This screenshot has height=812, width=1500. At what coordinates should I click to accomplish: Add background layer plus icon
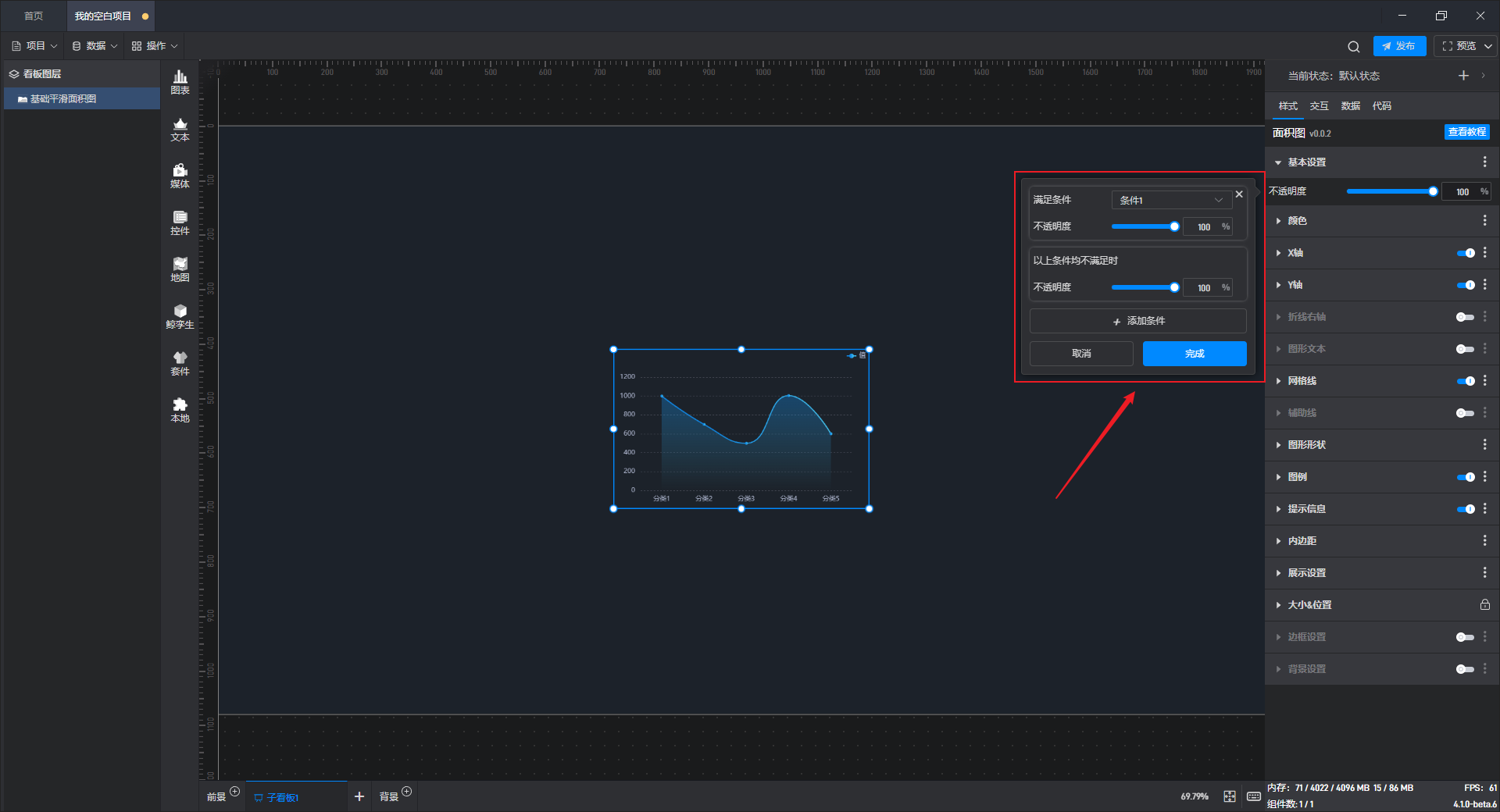[x=406, y=791]
